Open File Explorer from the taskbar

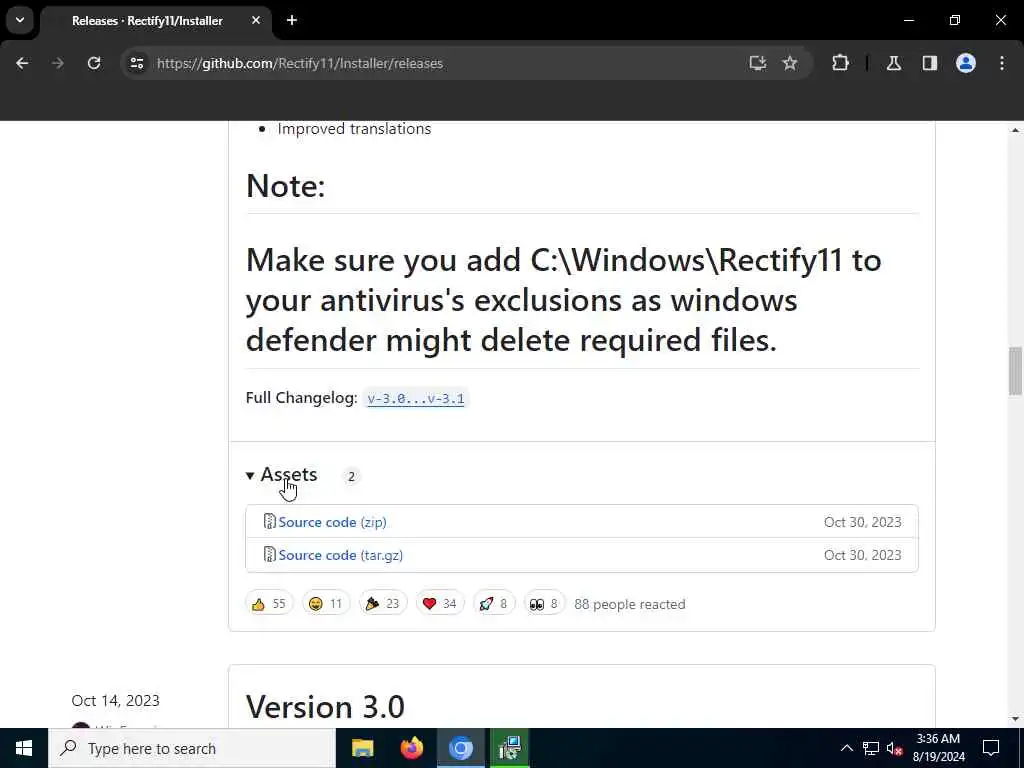[362, 748]
